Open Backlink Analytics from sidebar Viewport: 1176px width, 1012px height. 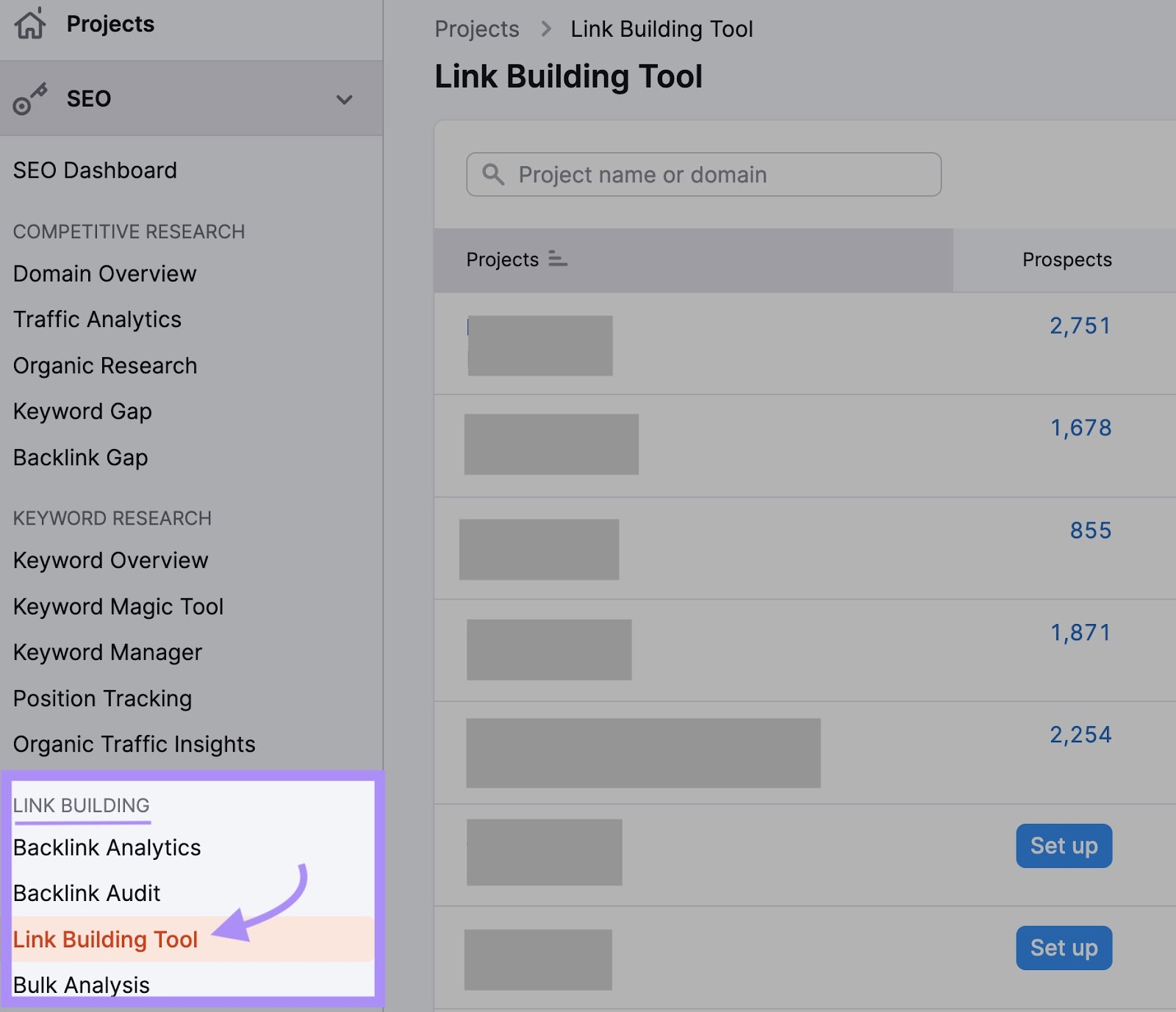(x=107, y=847)
